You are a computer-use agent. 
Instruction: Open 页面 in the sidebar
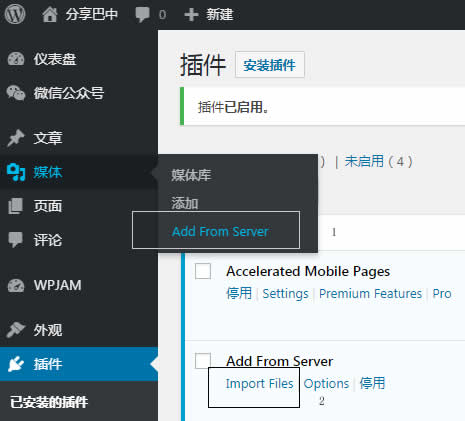point(48,206)
